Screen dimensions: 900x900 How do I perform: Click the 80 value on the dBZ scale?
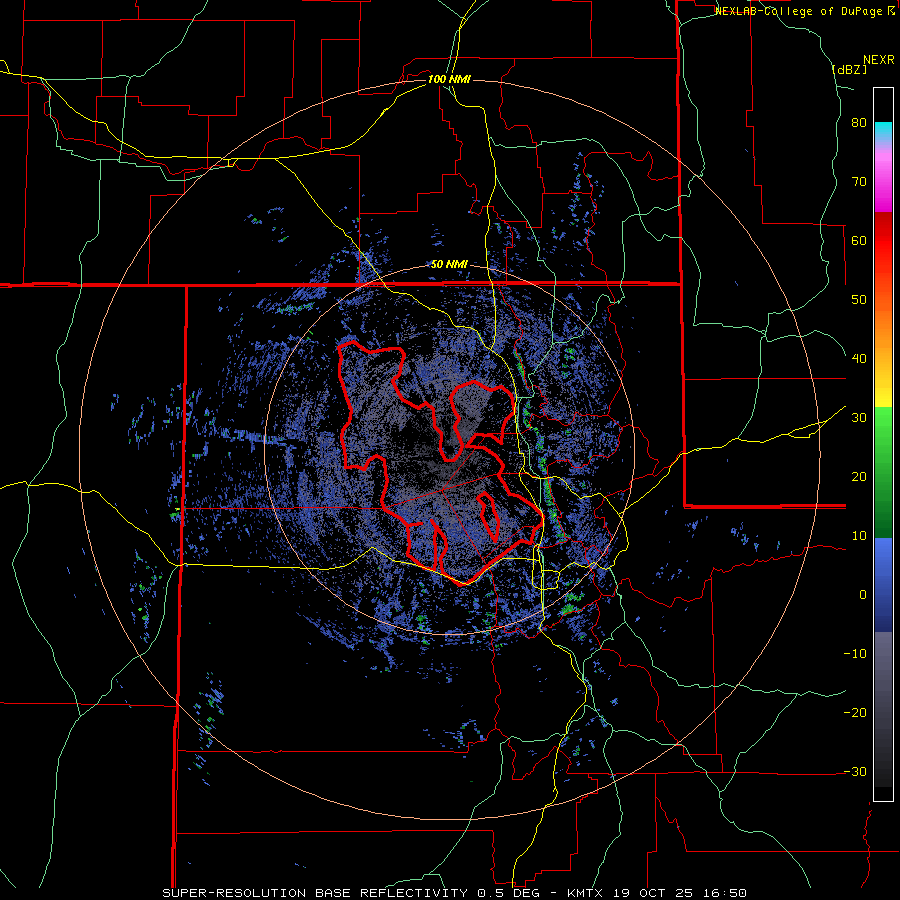[x=859, y=123]
